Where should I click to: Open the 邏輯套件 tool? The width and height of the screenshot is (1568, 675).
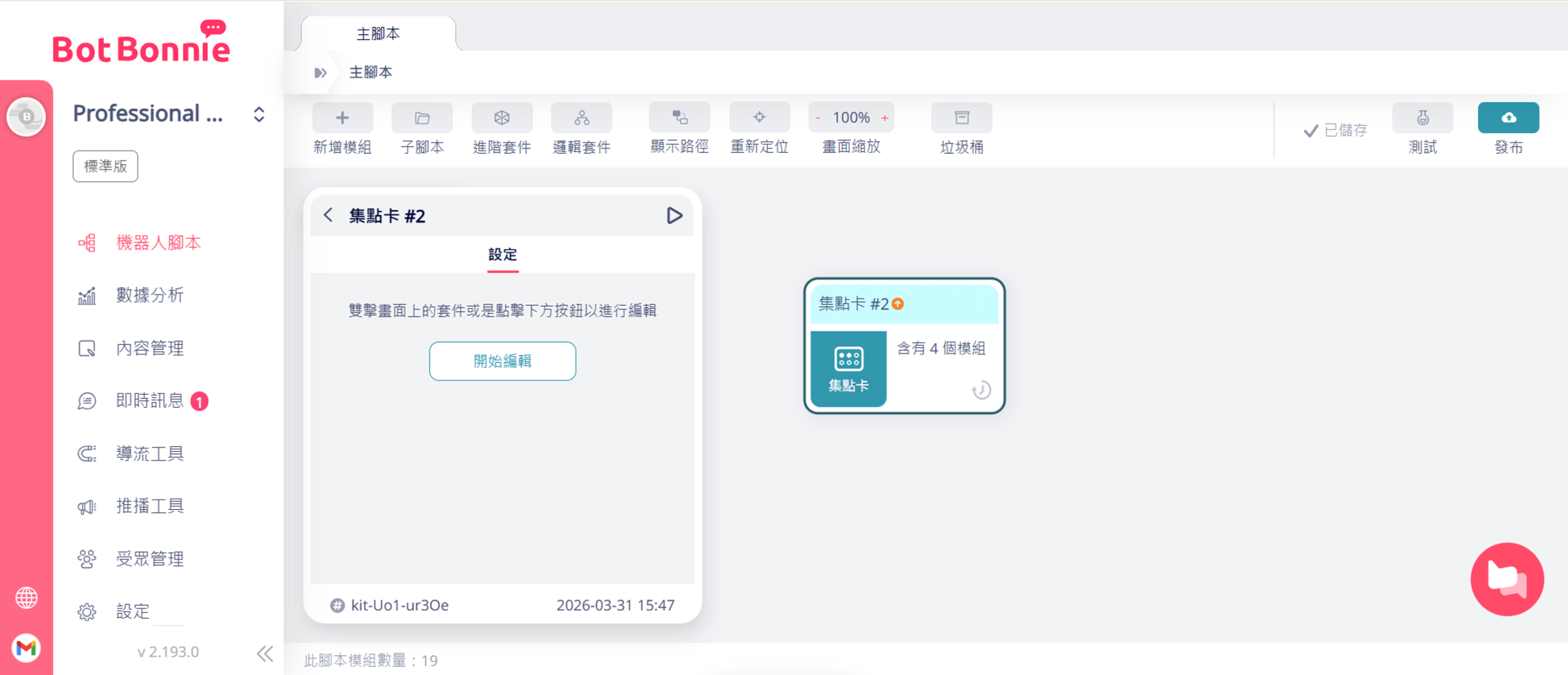[581, 117]
